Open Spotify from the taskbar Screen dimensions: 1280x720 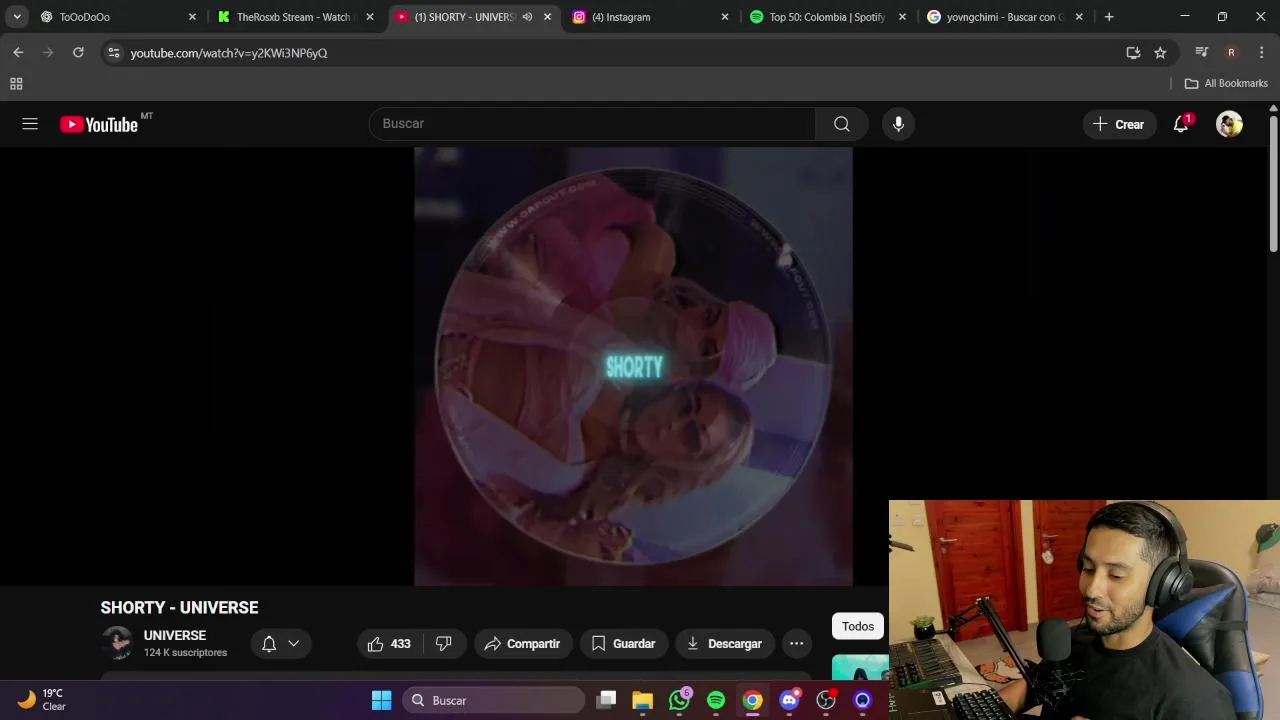point(716,700)
